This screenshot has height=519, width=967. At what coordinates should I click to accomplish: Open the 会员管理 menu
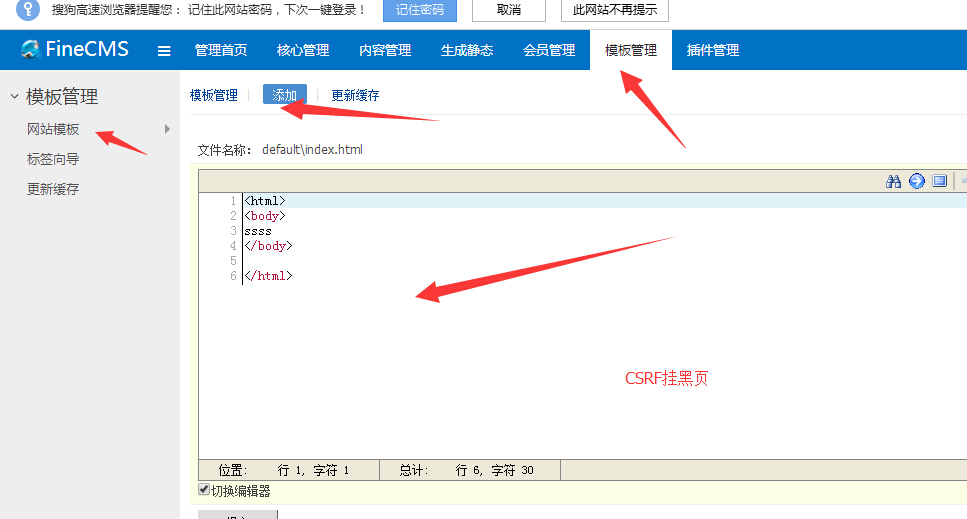[x=549, y=50]
